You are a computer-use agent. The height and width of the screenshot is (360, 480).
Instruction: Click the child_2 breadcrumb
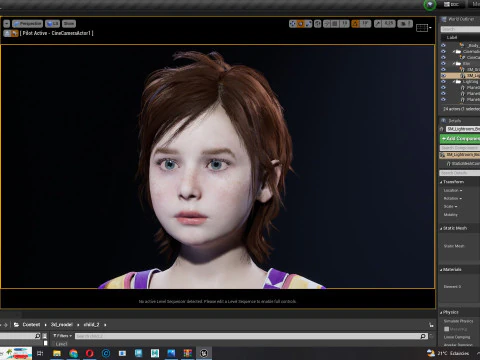click(x=91, y=325)
